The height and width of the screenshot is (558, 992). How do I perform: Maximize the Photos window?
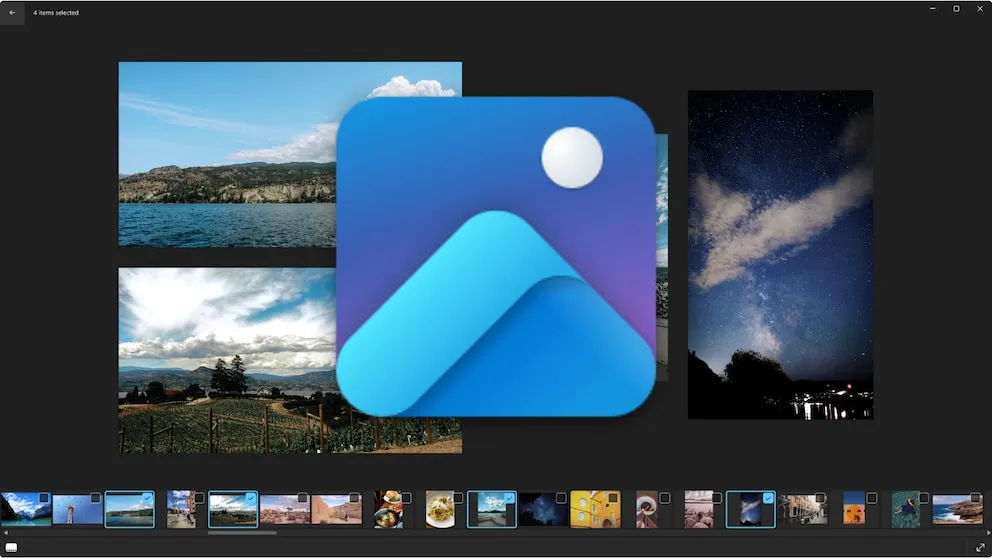(957, 9)
